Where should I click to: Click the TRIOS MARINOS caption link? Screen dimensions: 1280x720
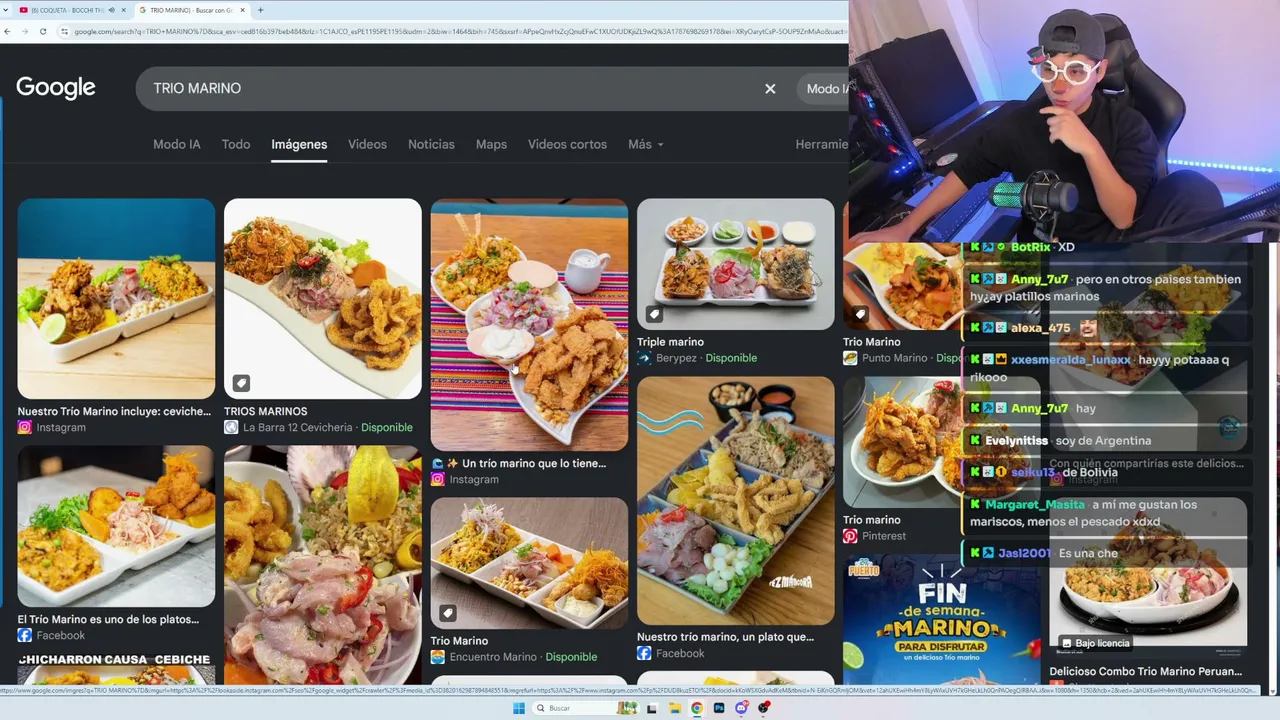pyautogui.click(x=265, y=411)
